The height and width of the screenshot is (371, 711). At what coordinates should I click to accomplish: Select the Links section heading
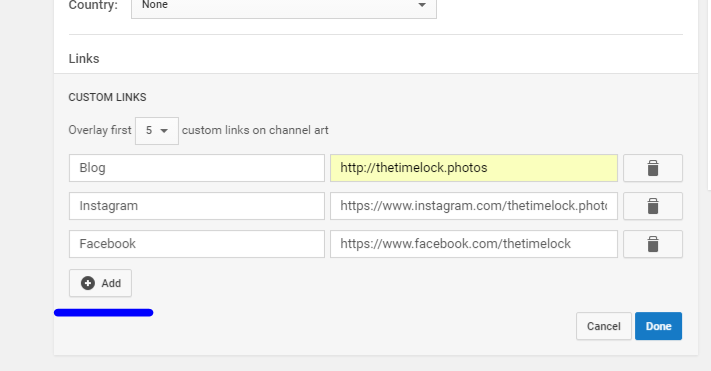click(84, 59)
